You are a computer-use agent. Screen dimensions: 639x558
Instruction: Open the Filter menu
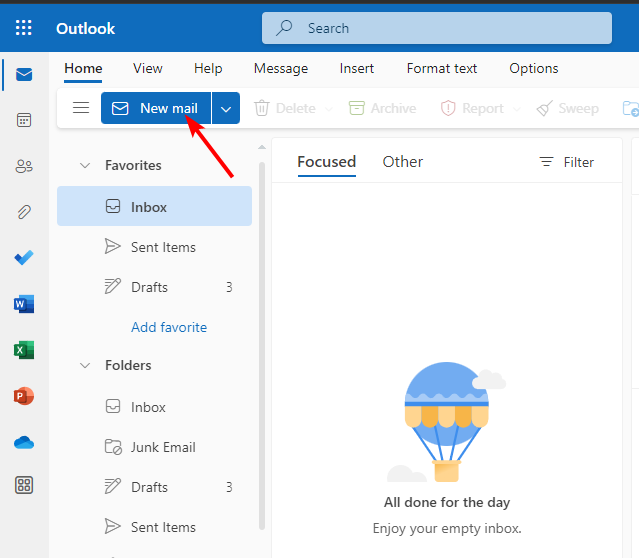[566, 162]
